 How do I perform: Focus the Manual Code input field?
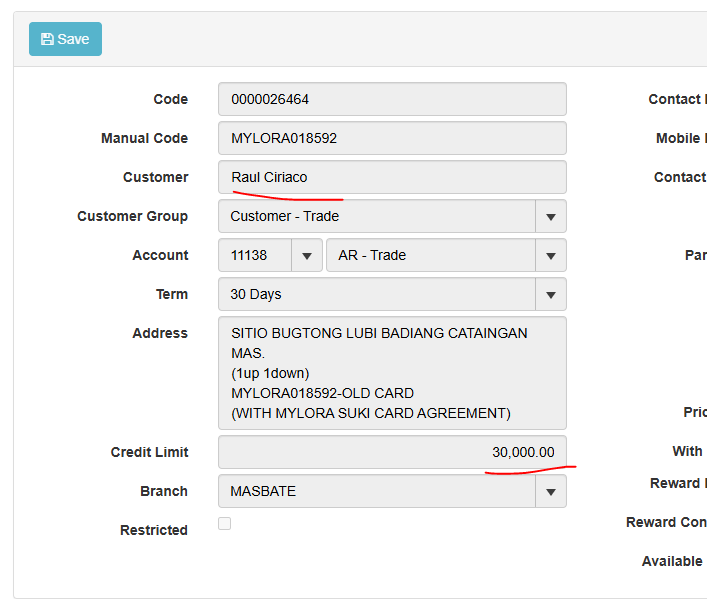point(391,138)
